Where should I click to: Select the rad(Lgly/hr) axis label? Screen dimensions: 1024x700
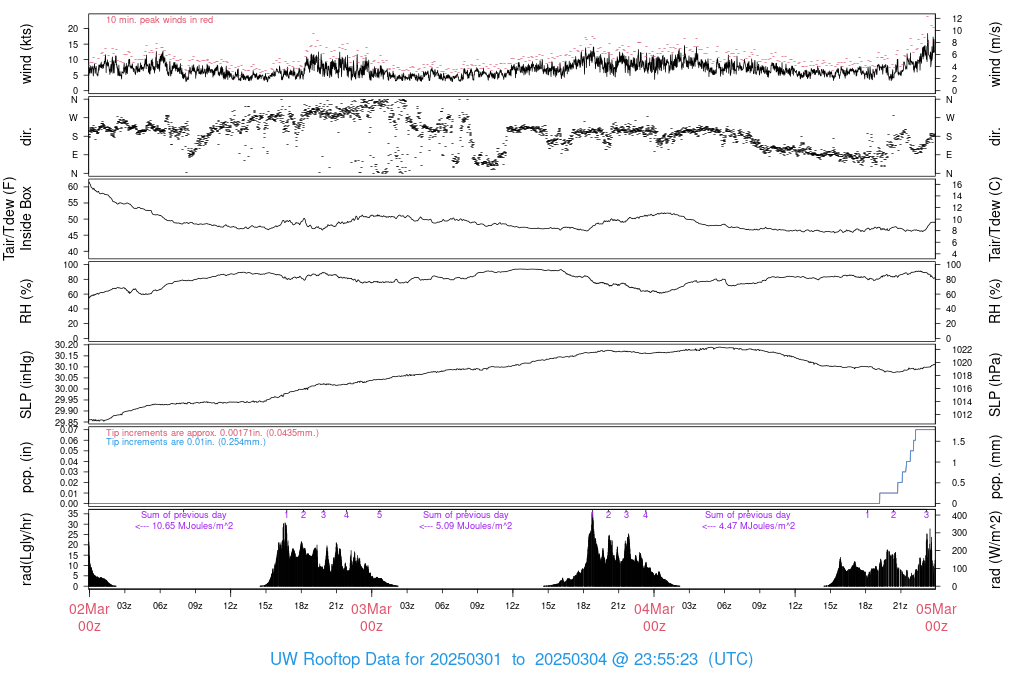27,548
